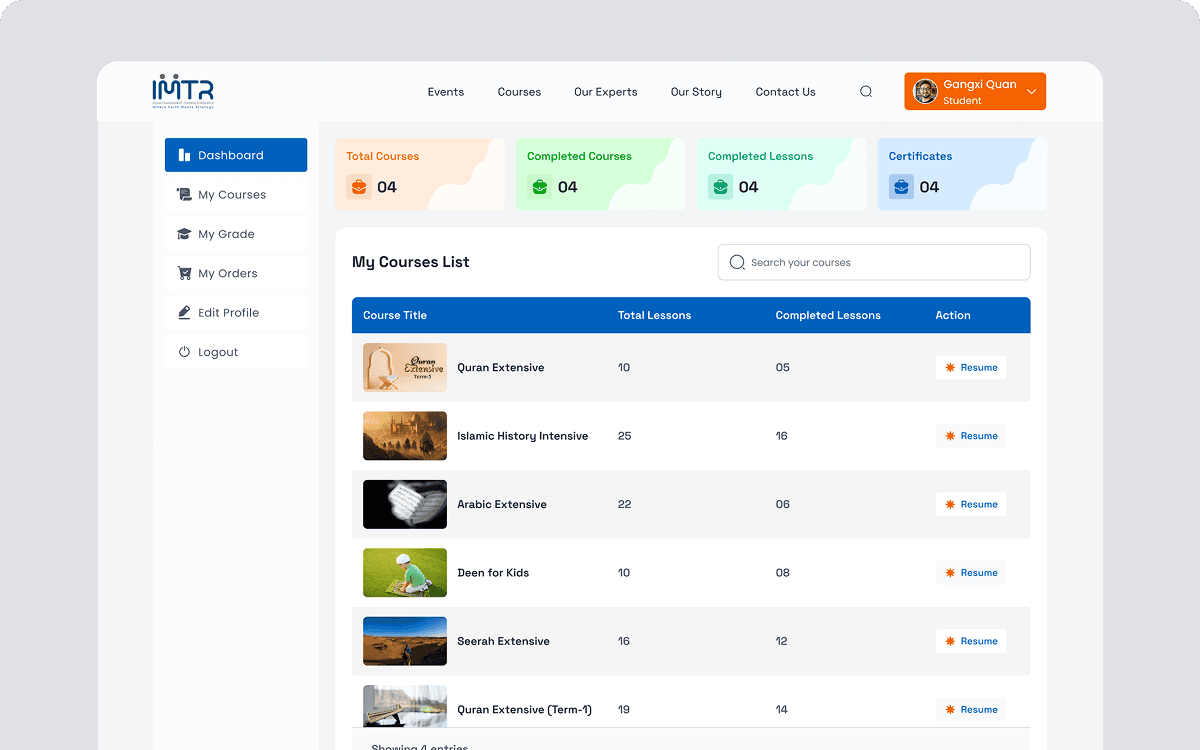
Task: Click the blue briefcase icon on Certificates card
Action: pos(900,186)
